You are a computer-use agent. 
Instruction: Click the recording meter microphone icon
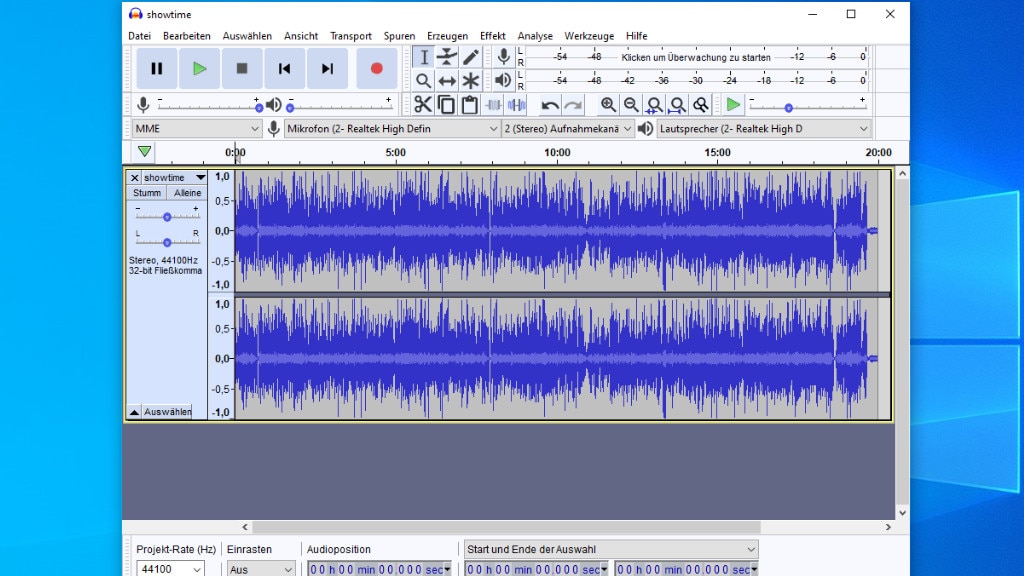[x=504, y=57]
